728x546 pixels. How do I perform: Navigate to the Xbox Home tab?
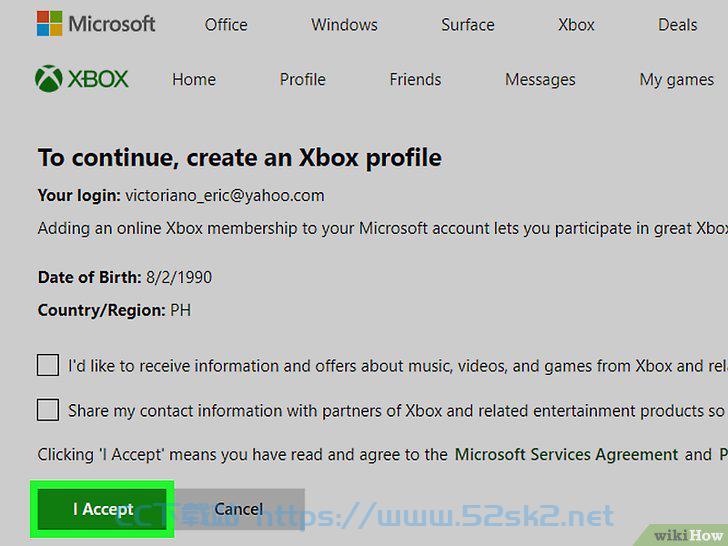194,79
